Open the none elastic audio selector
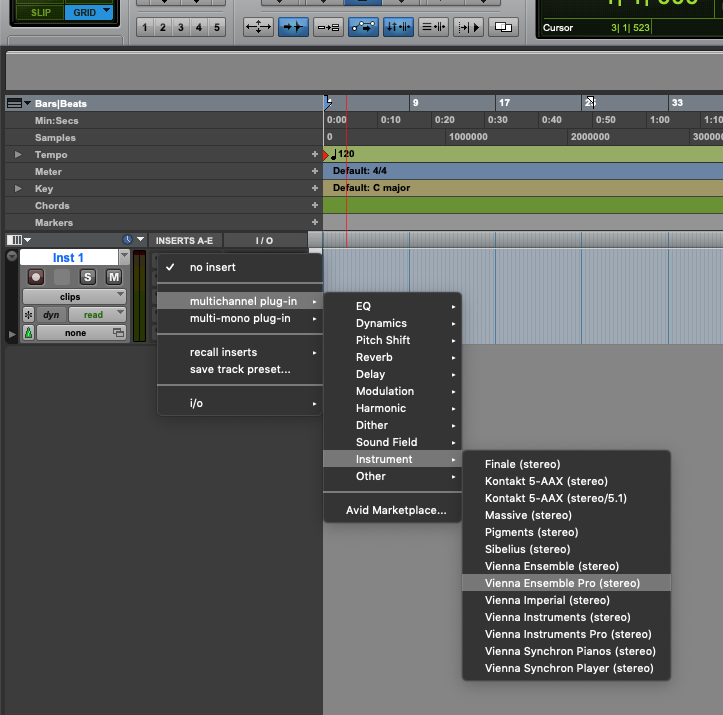The height and width of the screenshot is (715, 723). tap(81, 333)
